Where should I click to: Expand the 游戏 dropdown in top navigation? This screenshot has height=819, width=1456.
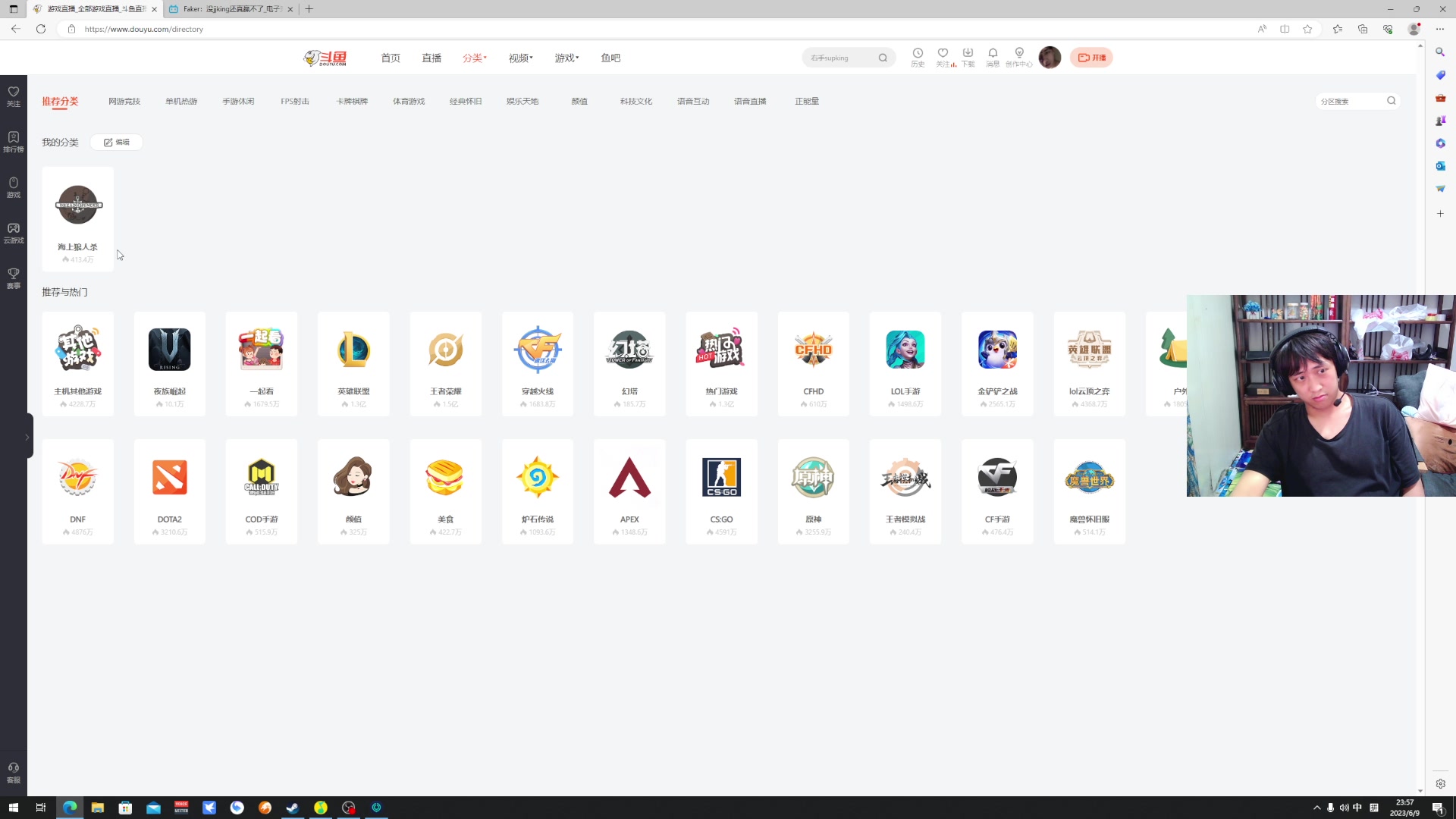566,58
